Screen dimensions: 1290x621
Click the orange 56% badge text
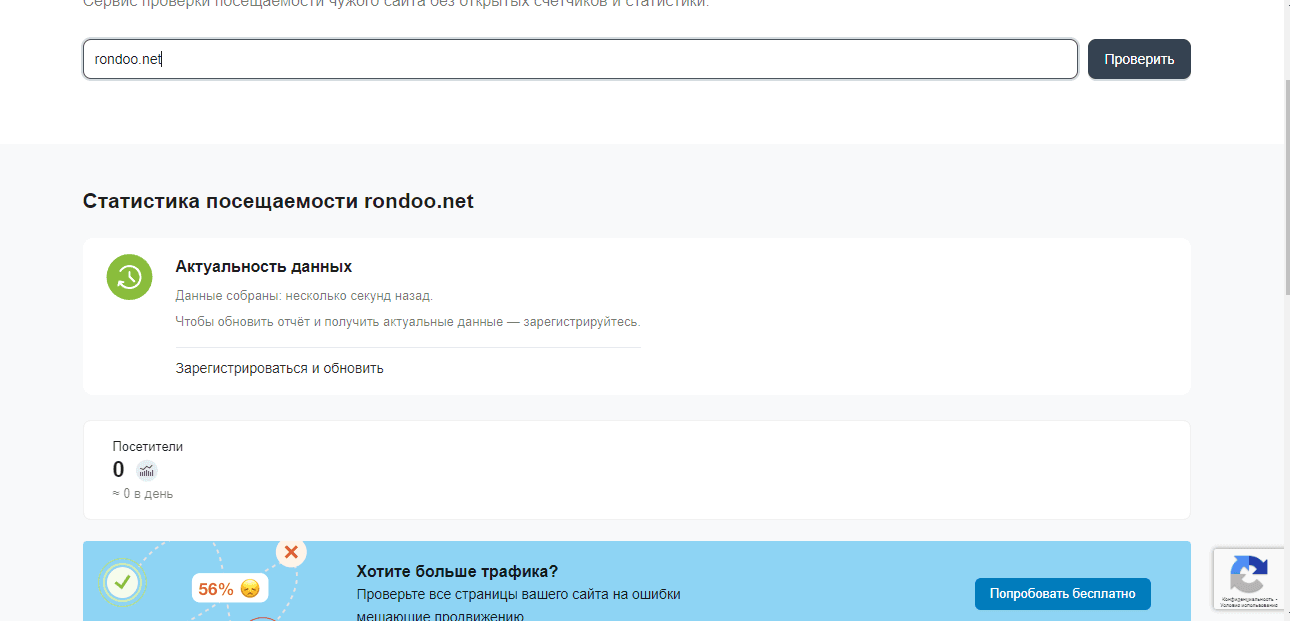pyautogui.click(x=215, y=589)
